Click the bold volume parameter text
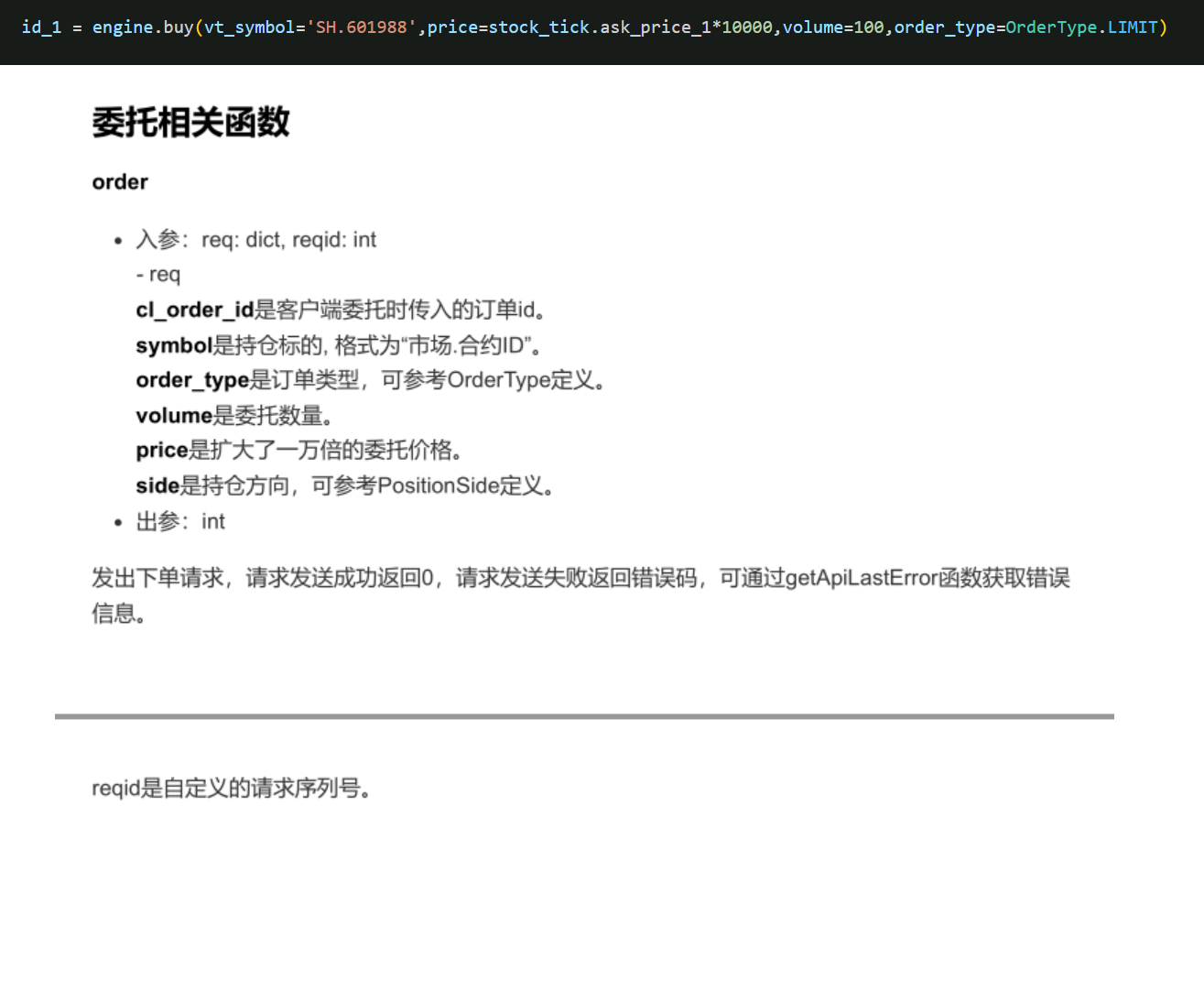Screen dimensions: 1204x991 (x=174, y=415)
